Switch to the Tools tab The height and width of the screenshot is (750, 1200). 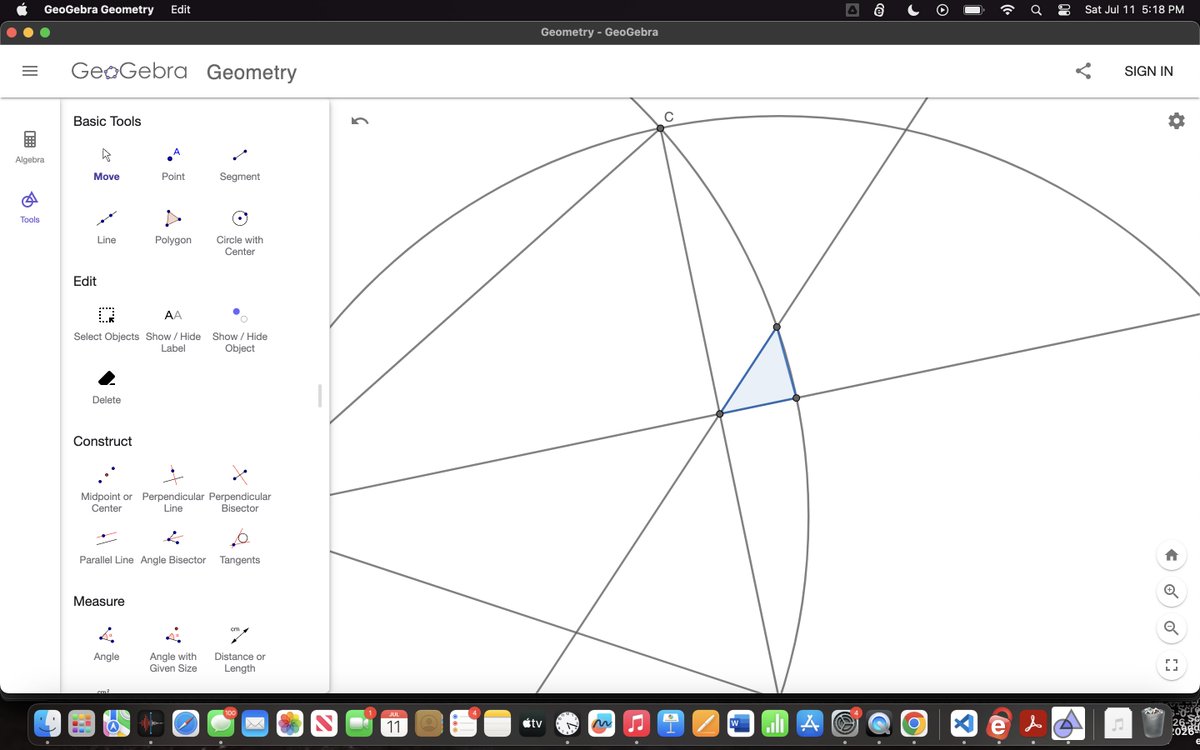(30, 207)
